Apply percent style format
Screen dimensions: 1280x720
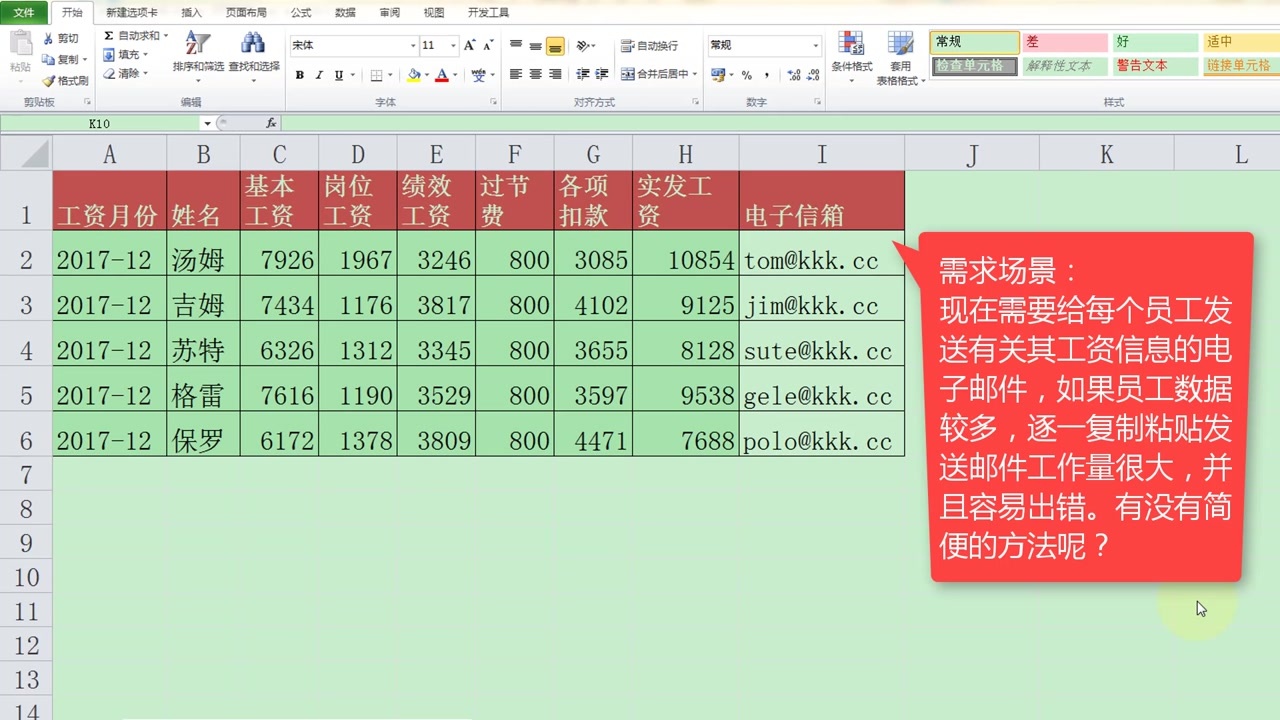pyautogui.click(x=746, y=75)
